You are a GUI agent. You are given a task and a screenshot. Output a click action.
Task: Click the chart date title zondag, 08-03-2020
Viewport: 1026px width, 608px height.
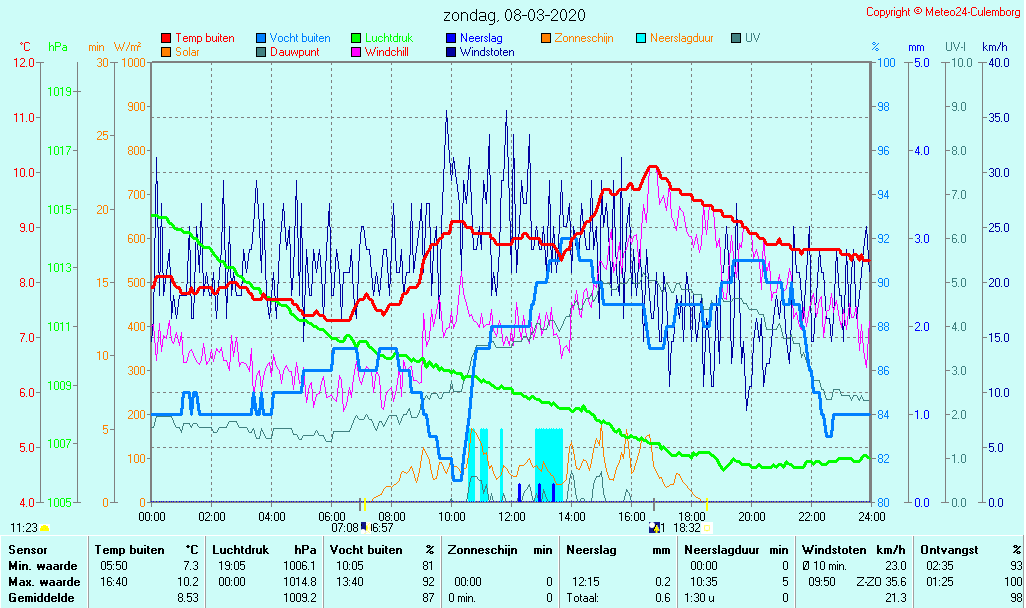[x=515, y=15]
